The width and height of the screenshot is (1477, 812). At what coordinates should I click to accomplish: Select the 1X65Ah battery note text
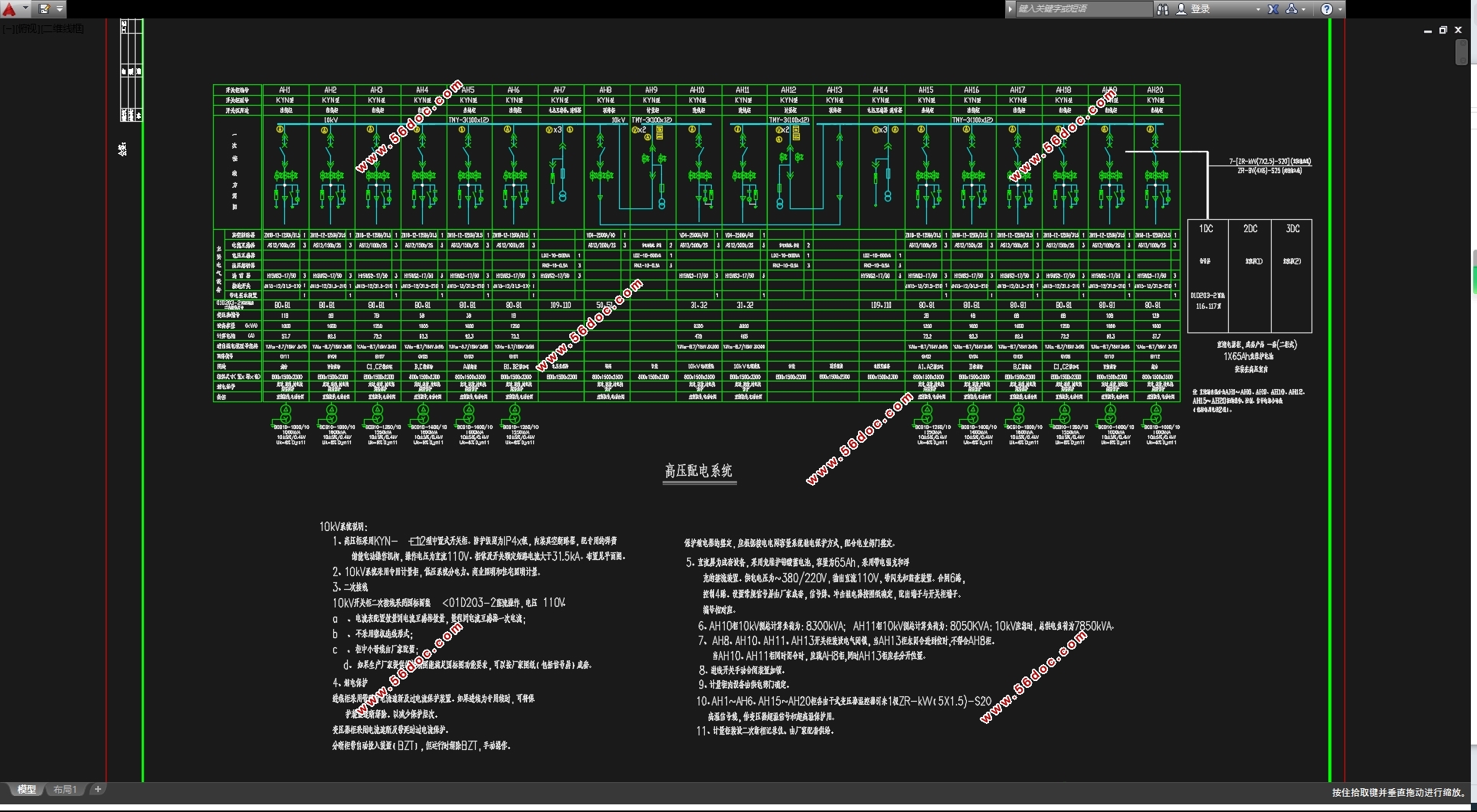click(1248, 356)
